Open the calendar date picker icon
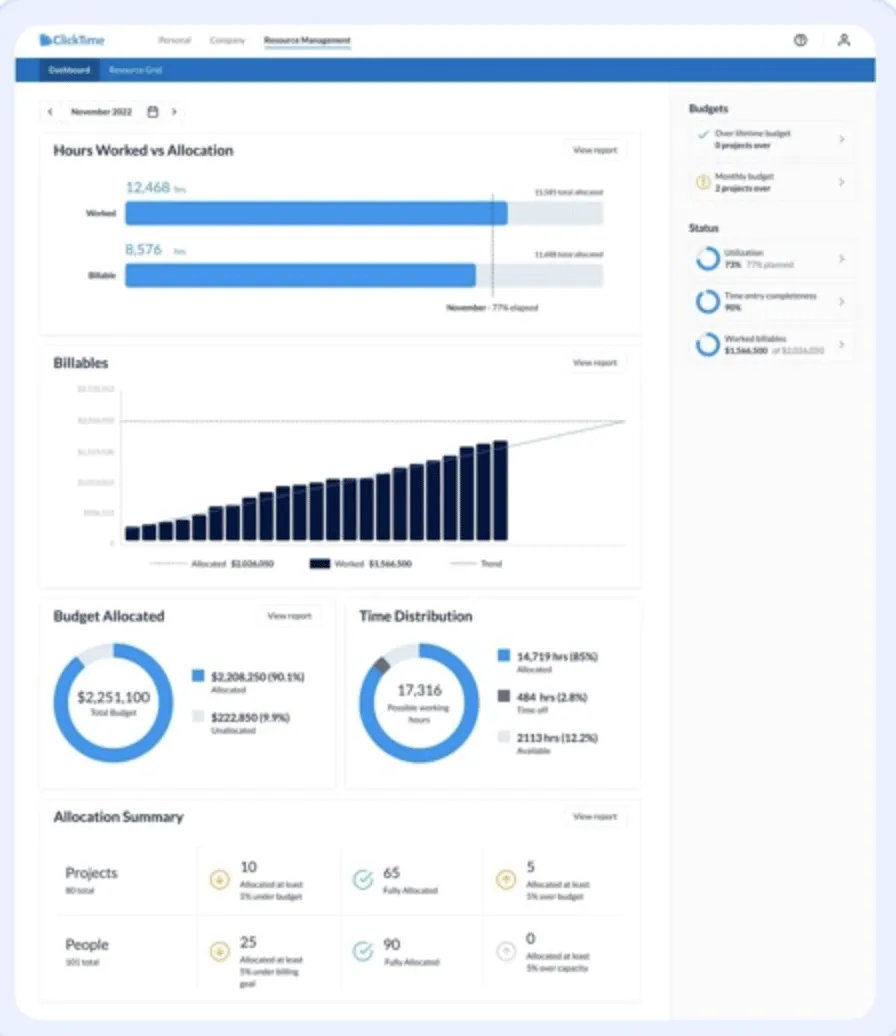 152,112
